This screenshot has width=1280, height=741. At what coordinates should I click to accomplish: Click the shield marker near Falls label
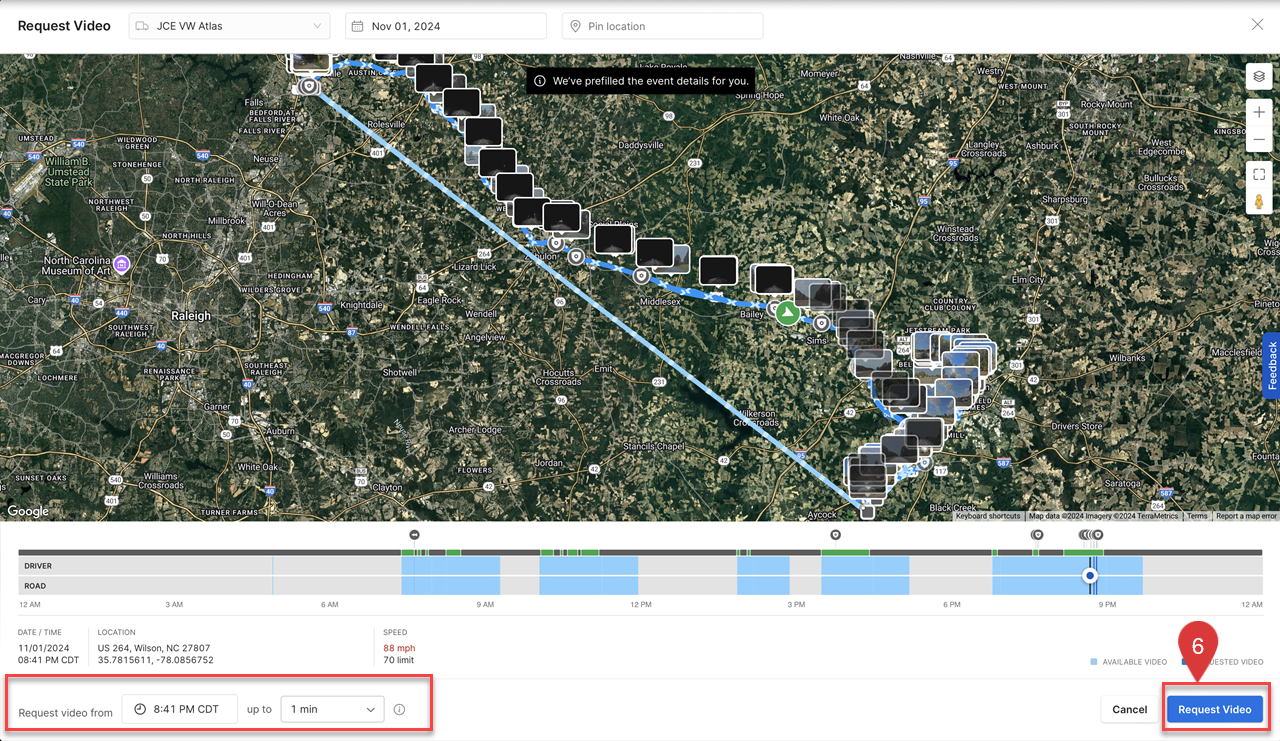point(309,87)
